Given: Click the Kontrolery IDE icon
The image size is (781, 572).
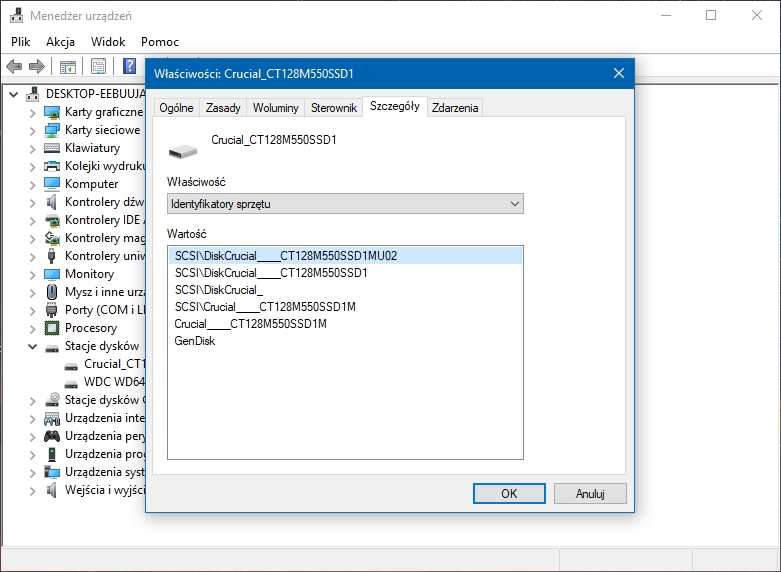Looking at the screenshot, I should 52,220.
